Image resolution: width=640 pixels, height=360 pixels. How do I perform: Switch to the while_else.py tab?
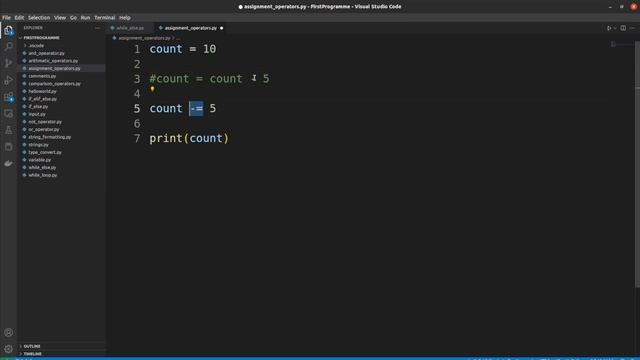130,28
